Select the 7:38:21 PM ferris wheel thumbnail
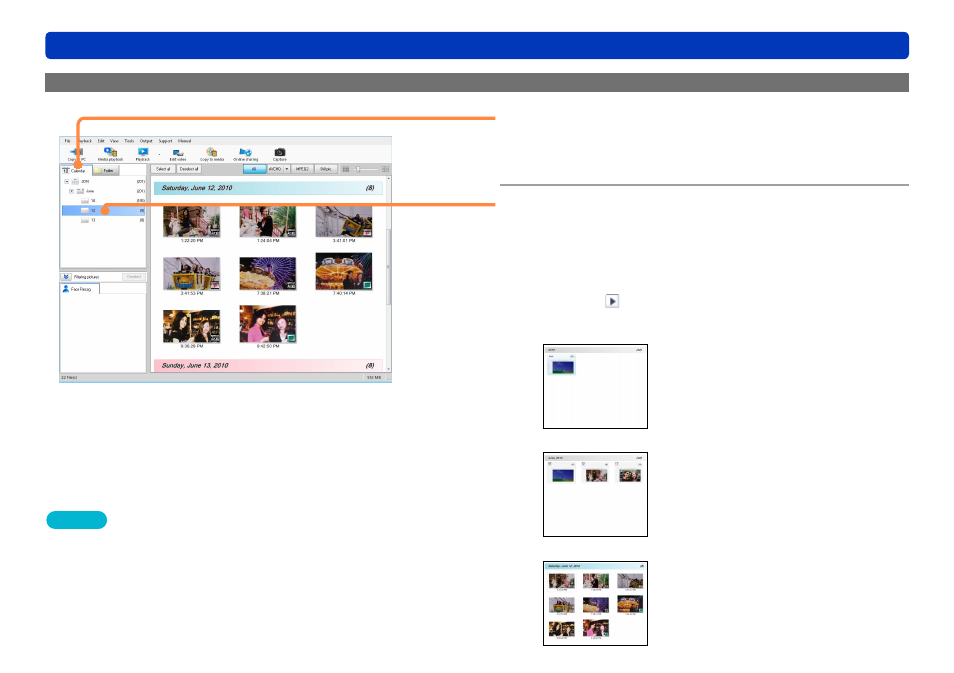Image resolution: width=954 pixels, height=673 pixels. pyautogui.click(x=268, y=273)
